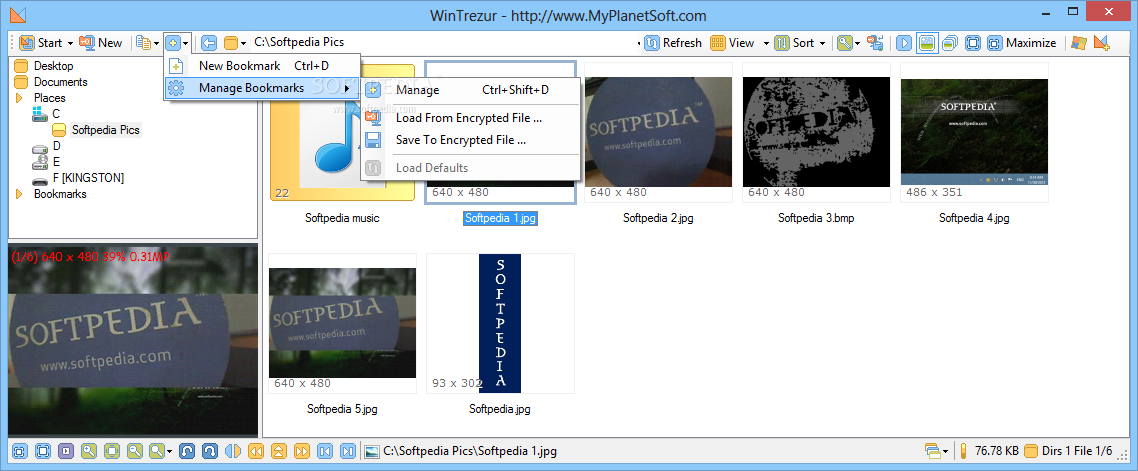Select drive E in the tree
Screen dimensions: 1138x471
(56, 162)
